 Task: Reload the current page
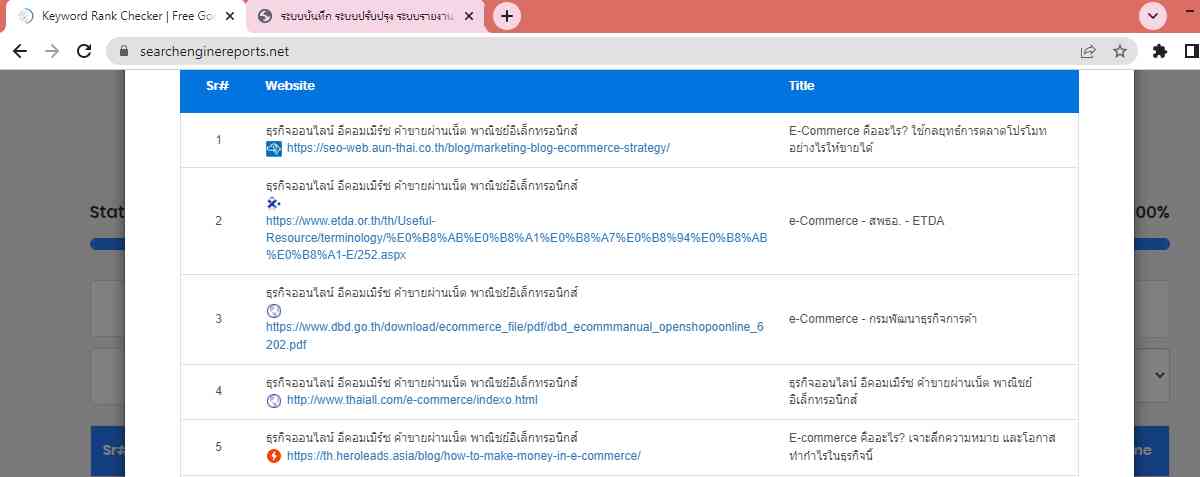(x=85, y=51)
